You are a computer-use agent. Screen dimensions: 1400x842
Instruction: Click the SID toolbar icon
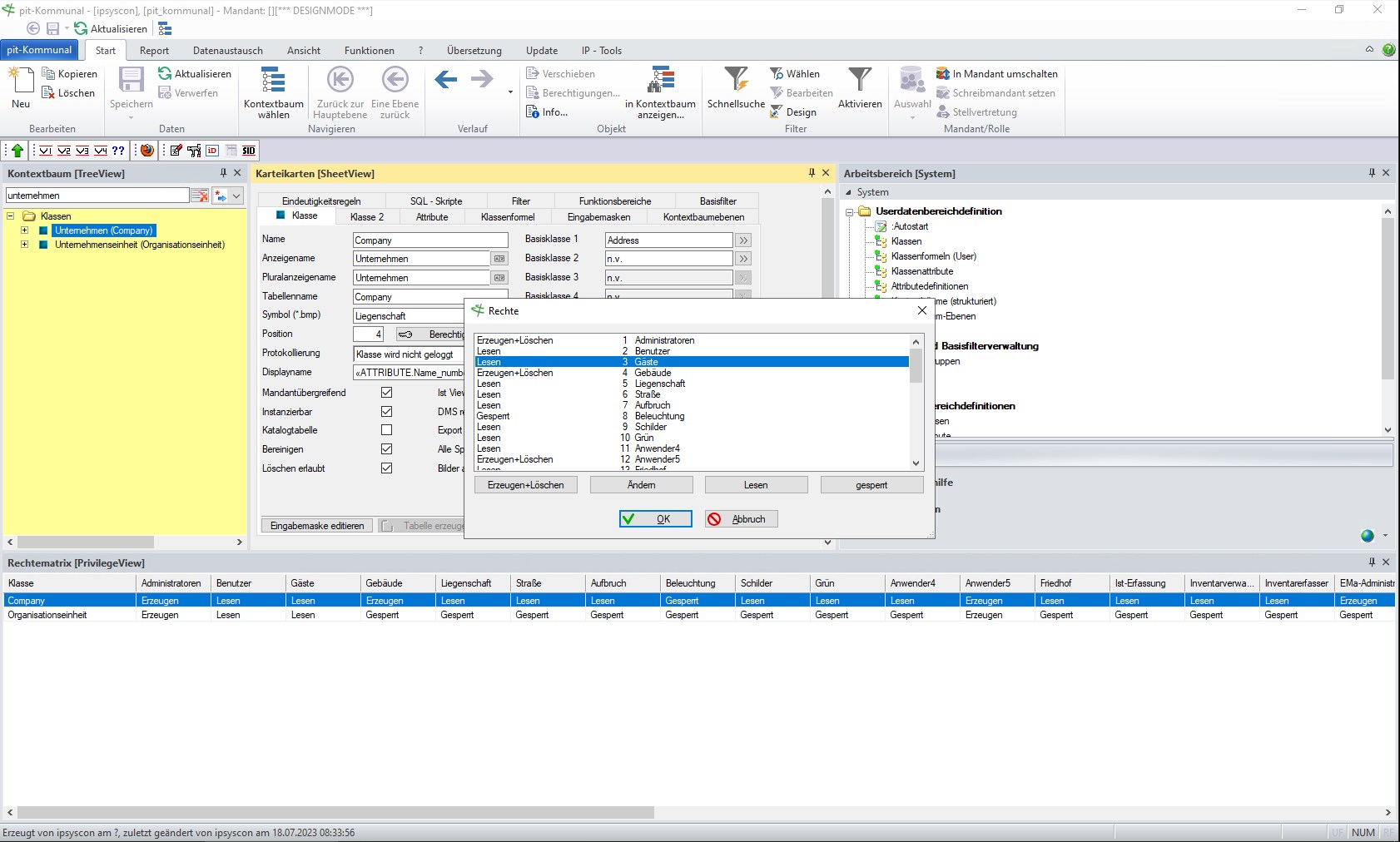pos(249,151)
